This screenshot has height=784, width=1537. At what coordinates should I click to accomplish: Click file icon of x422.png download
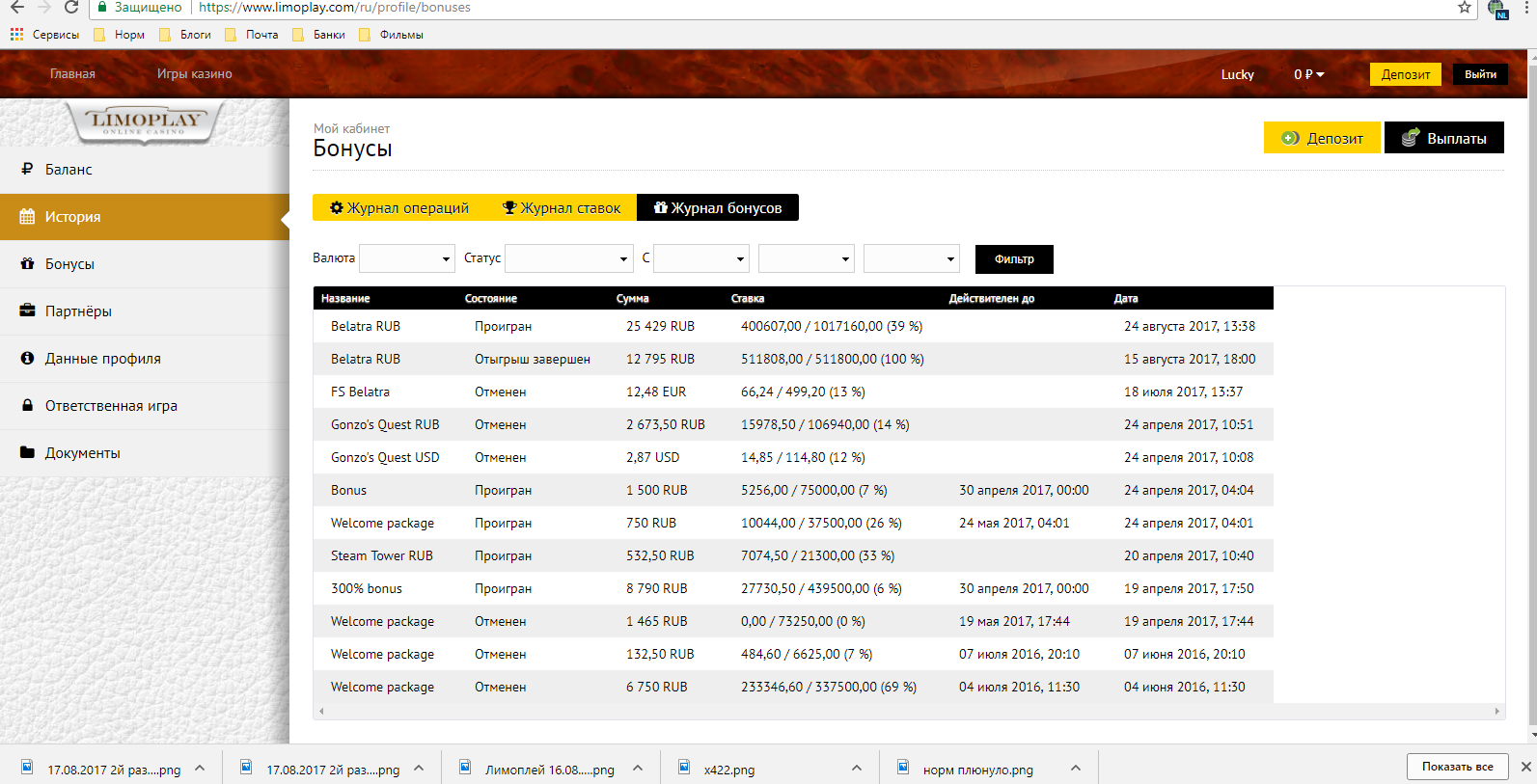coord(684,768)
